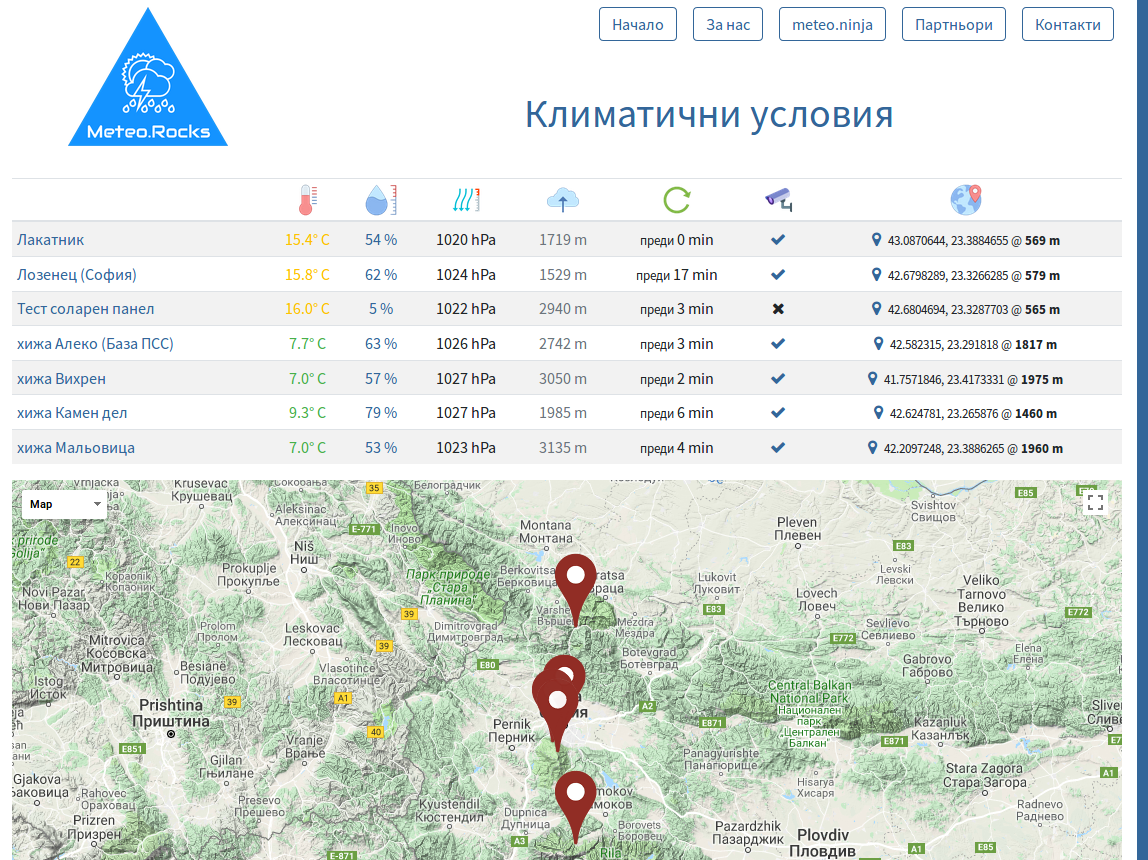
Task: Click the cloud base altitude icon
Action: tap(563, 200)
